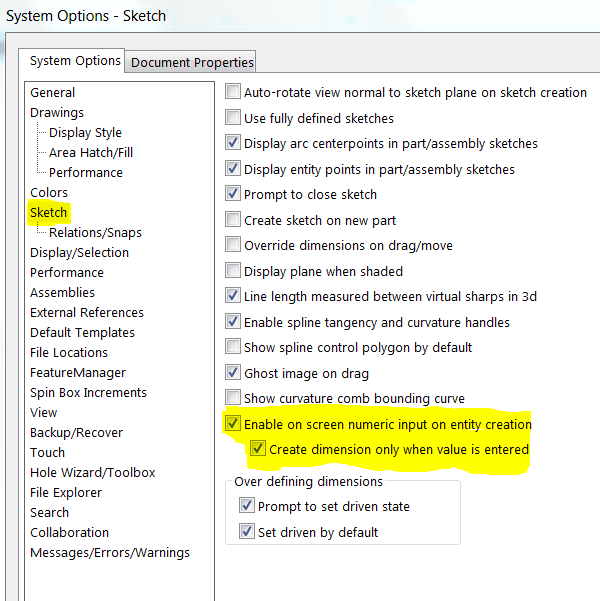Check Show spline control polygon by default
Screen dimensions: 600x601
[x=233, y=346]
